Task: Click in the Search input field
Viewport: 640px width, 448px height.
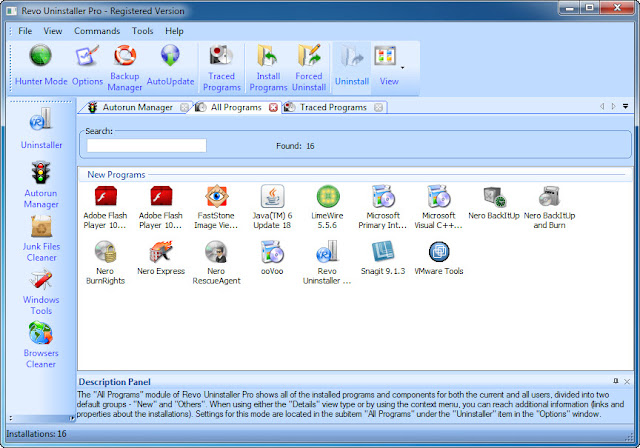Action: (147, 146)
